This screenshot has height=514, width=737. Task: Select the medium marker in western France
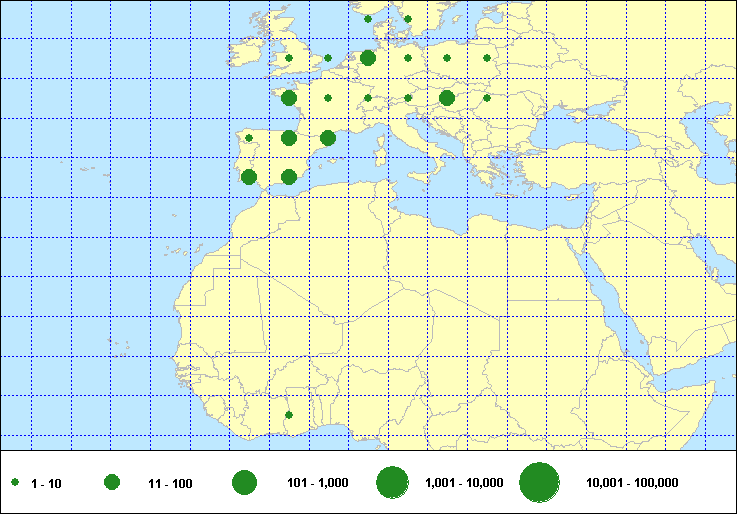[289, 98]
